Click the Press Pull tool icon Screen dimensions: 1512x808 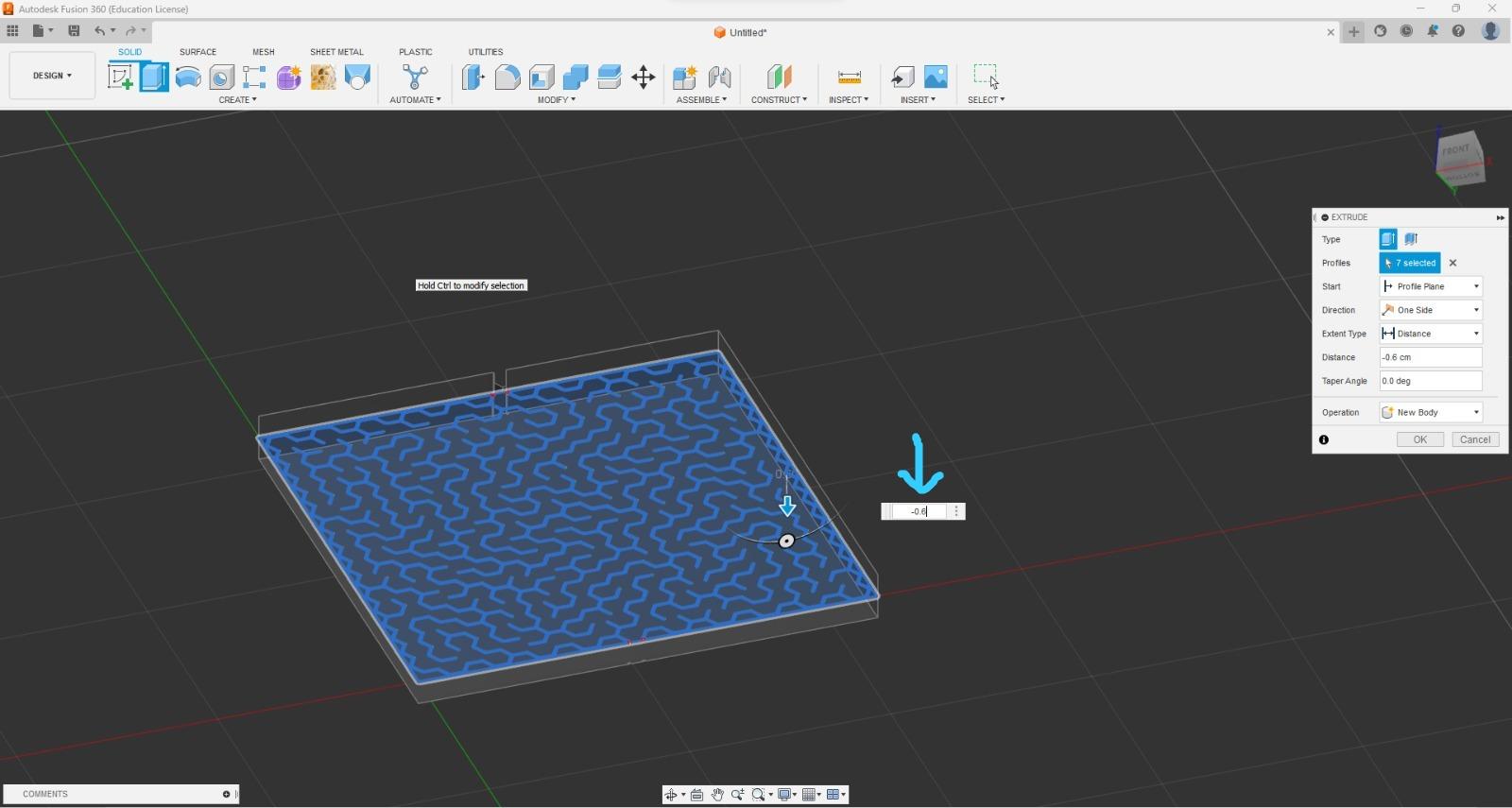(x=473, y=77)
